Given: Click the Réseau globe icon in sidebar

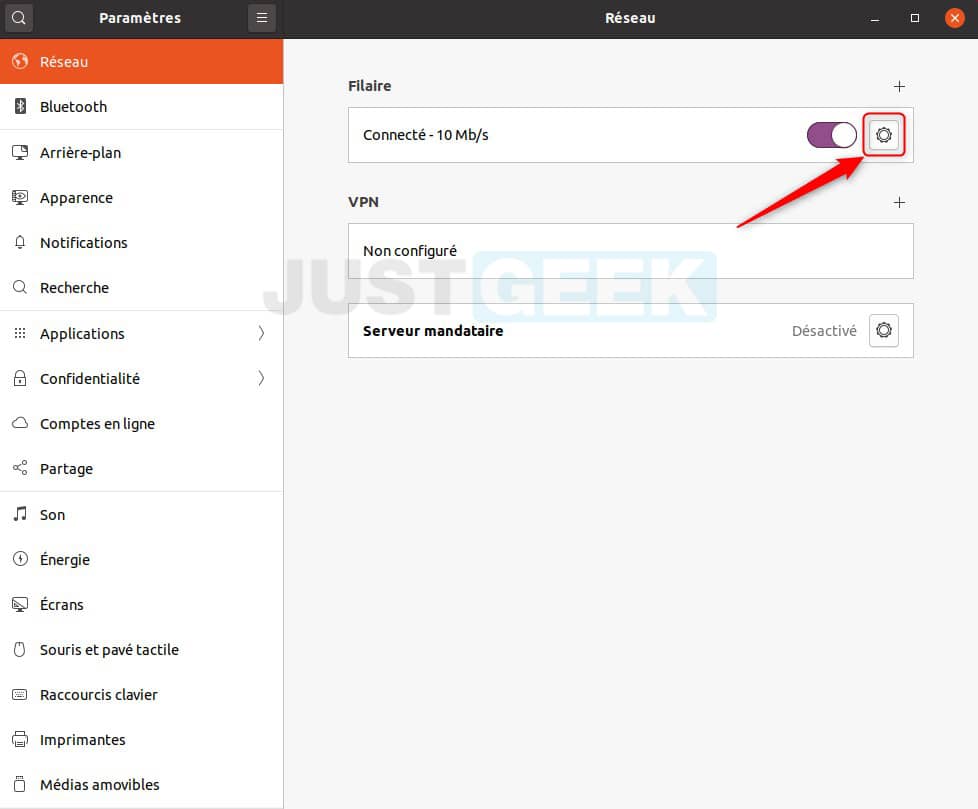Looking at the screenshot, I should (20, 61).
